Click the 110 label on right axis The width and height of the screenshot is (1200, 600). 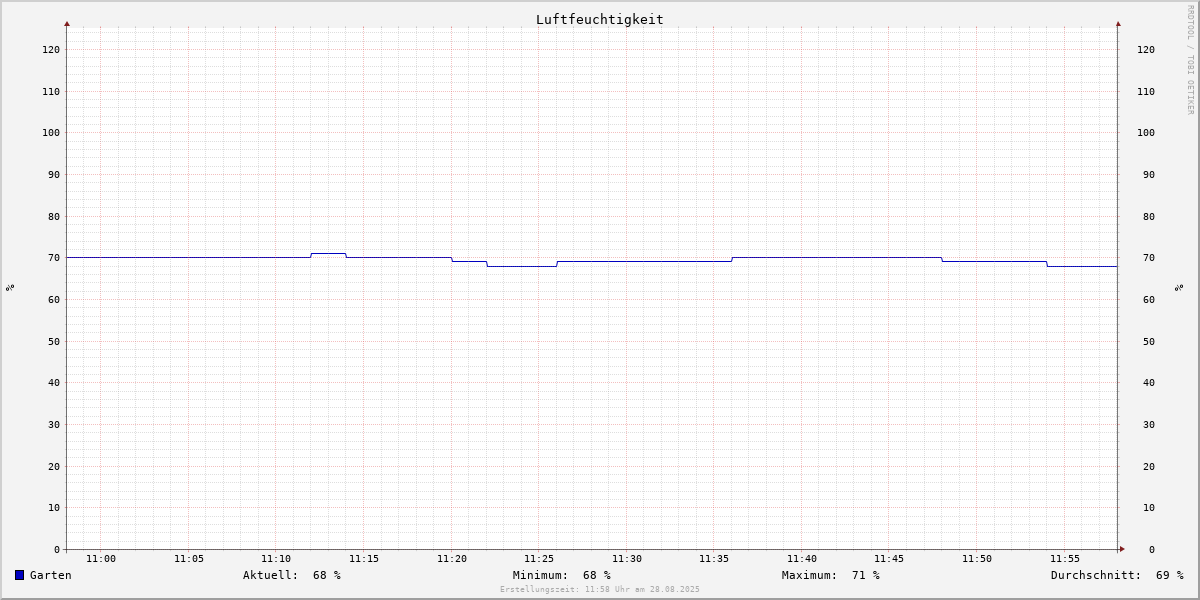pyautogui.click(x=1146, y=91)
